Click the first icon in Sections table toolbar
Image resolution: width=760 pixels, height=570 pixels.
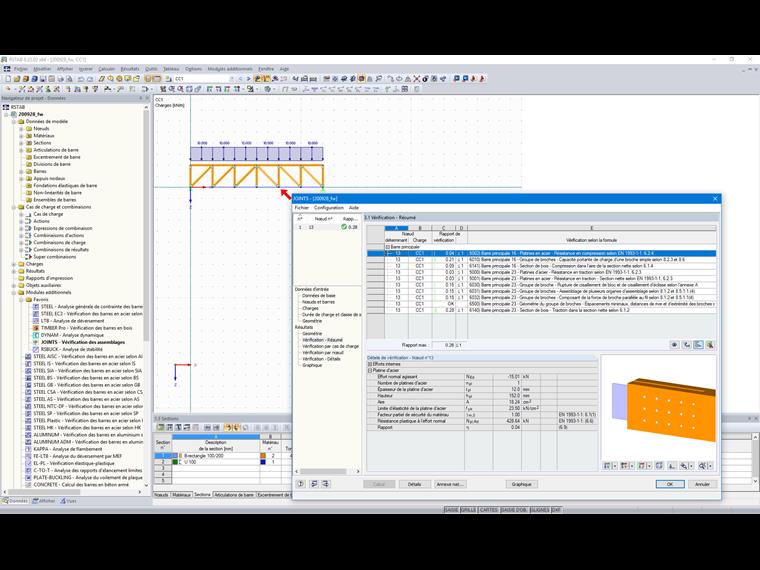click(x=160, y=428)
